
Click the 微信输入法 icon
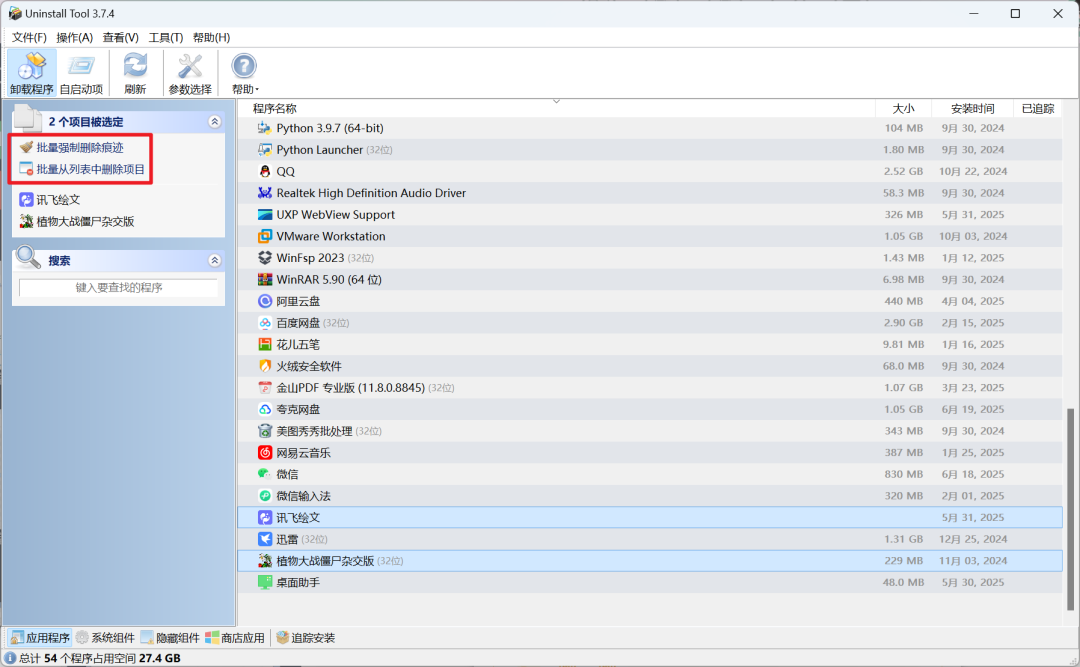point(264,496)
